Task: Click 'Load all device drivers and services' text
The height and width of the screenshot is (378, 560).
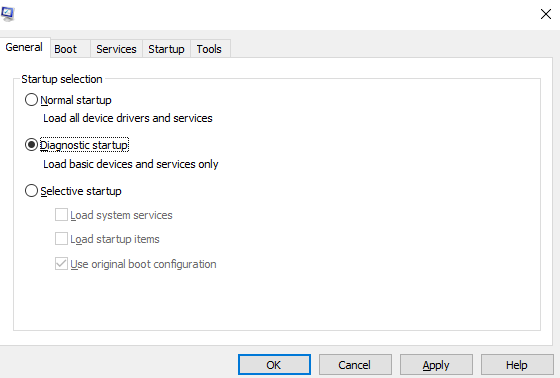Action: coord(128,118)
